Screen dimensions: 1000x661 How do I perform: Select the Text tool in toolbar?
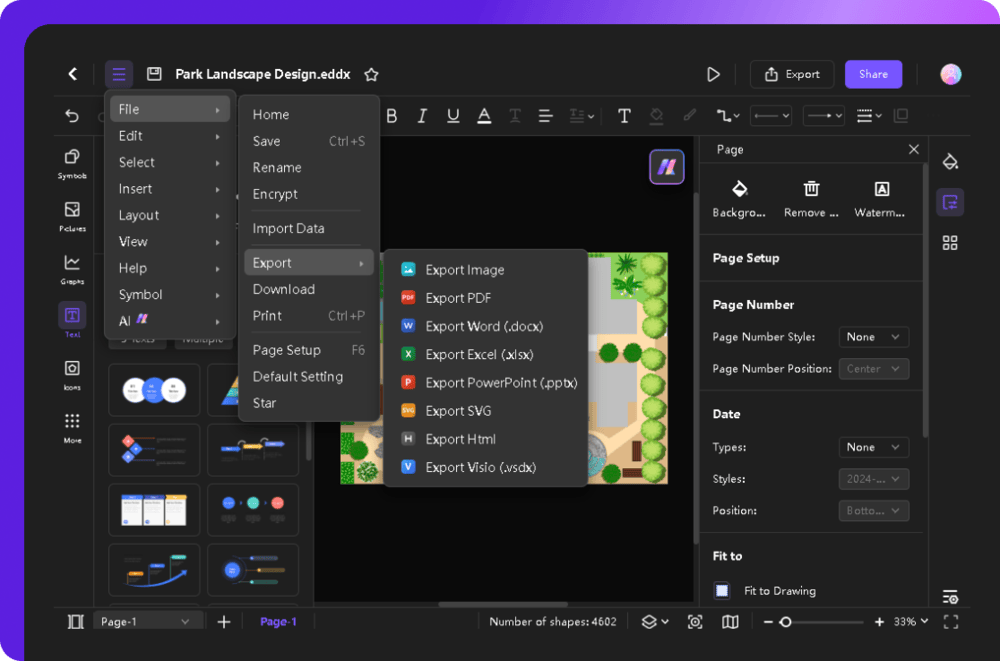(x=624, y=115)
